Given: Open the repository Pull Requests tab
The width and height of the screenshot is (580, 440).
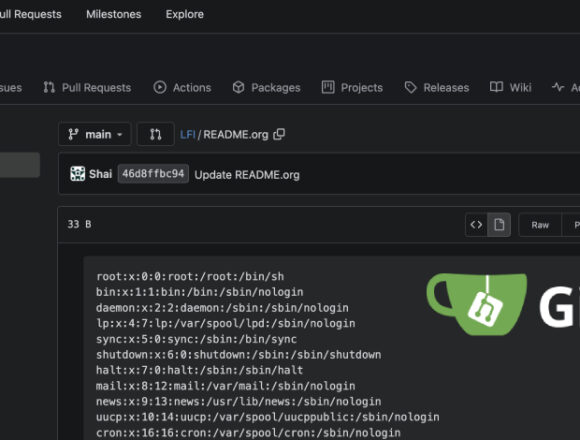Looking at the screenshot, I should pos(87,88).
